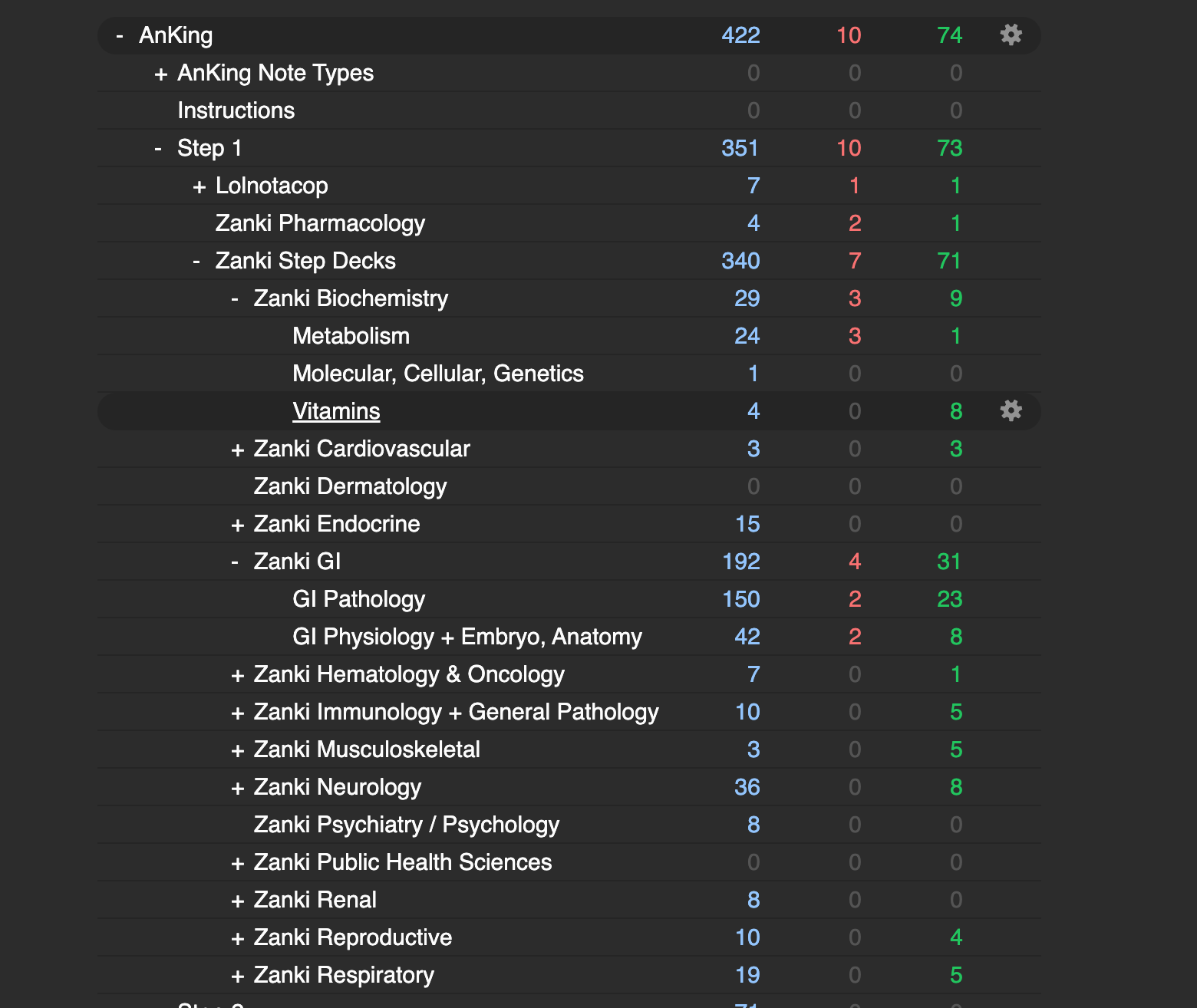Expand the Lolnotacop deck
This screenshot has width=1197, height=1008.
199,186
